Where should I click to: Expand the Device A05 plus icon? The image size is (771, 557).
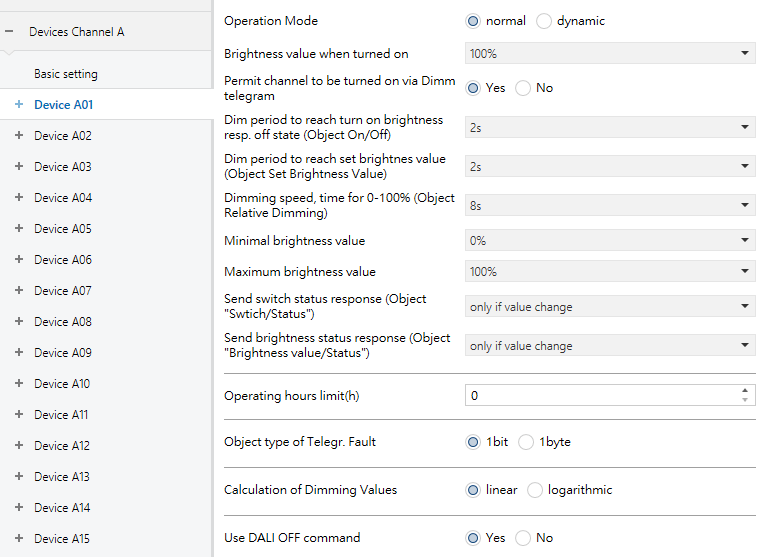pyautogui.click(x=18, y=228)
